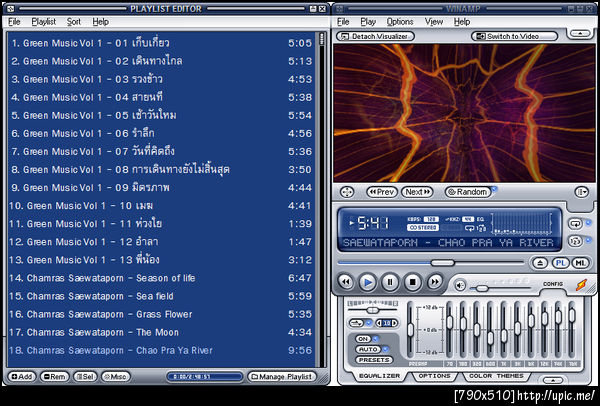Click the preamp slider
Viewport: 600px width, 406px height.
(410, 330)
